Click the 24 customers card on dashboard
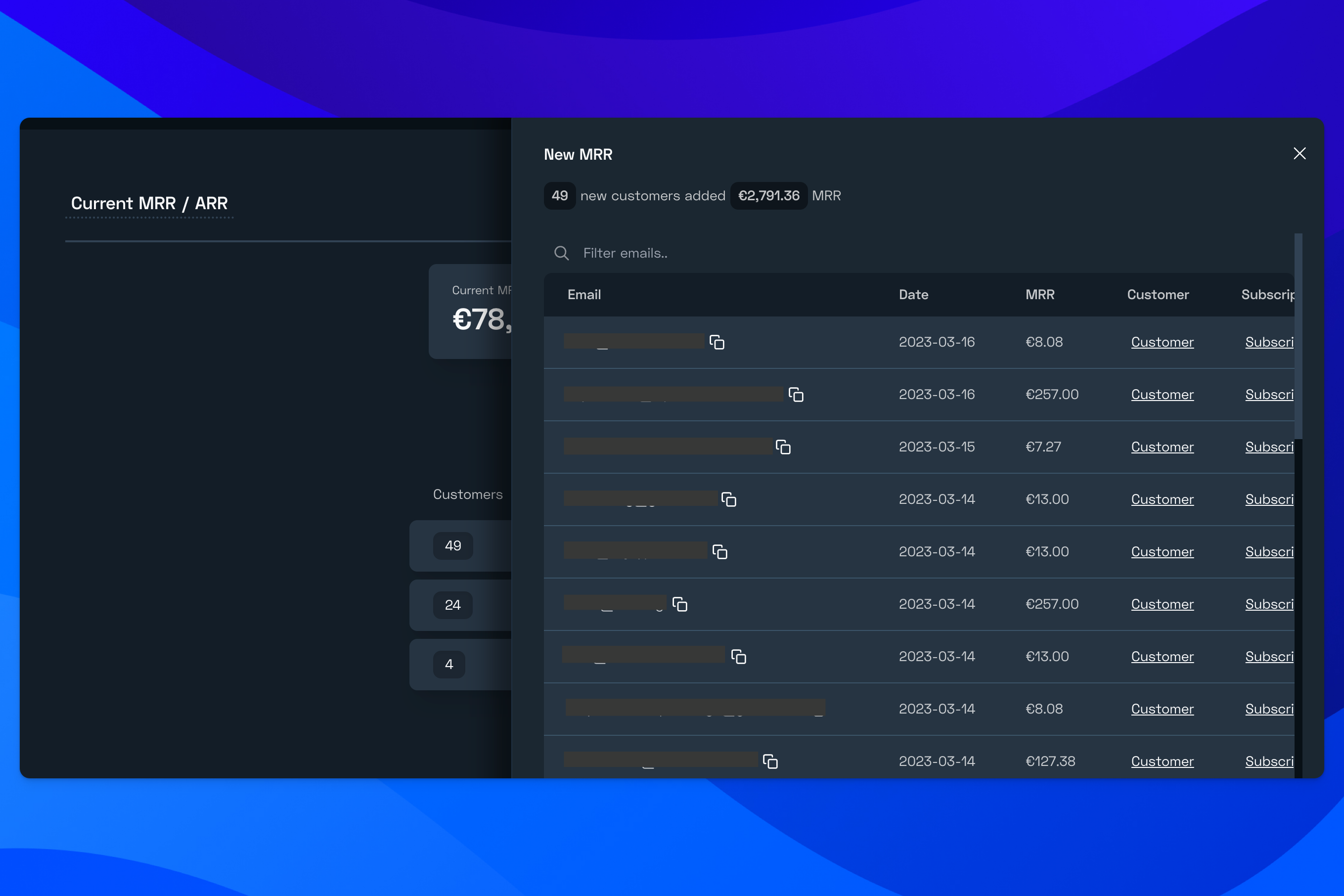 coord(460,605)
